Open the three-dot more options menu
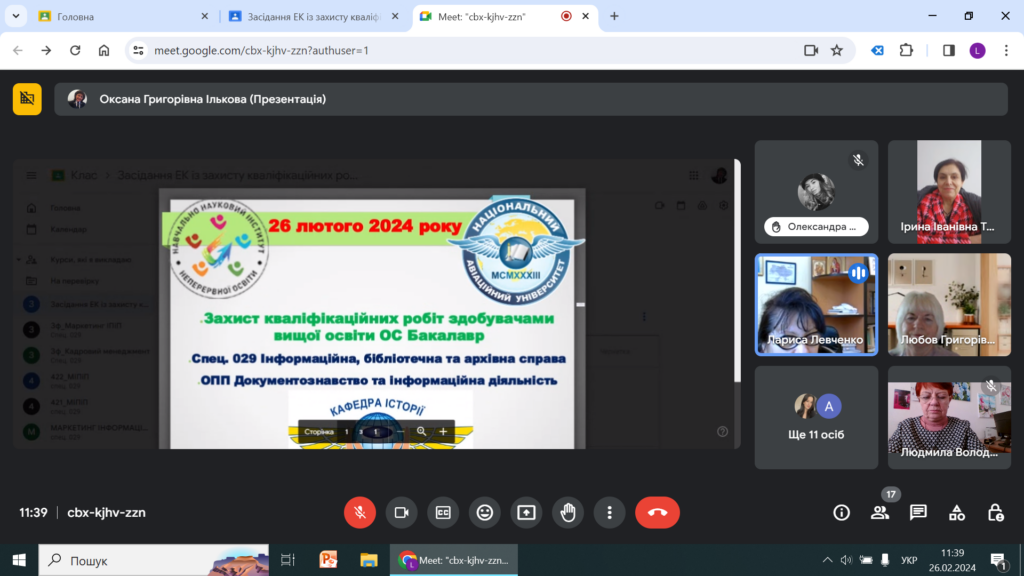This screenshot has height=576, width=1024. [x=609, y=512]
